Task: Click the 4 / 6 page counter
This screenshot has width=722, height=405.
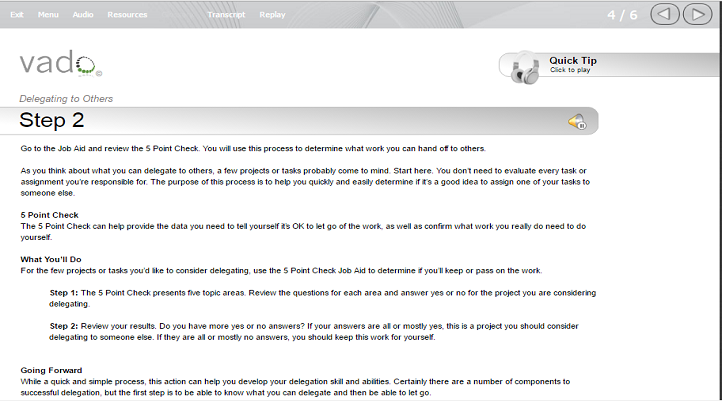Action: 622,15
